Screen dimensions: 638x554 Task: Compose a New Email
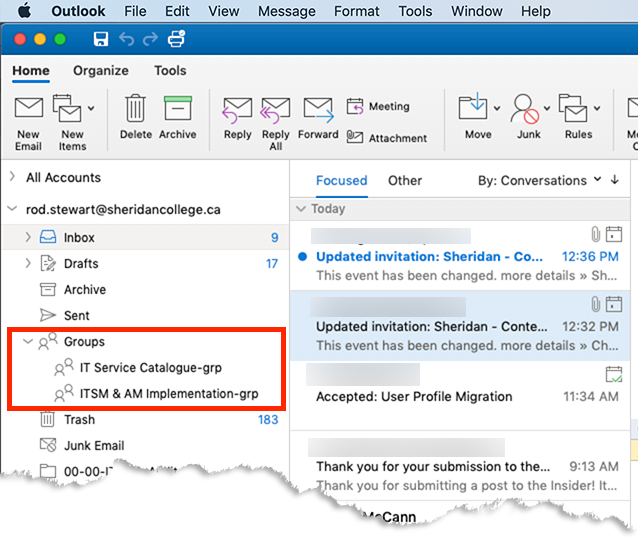(x=28, y=123)
